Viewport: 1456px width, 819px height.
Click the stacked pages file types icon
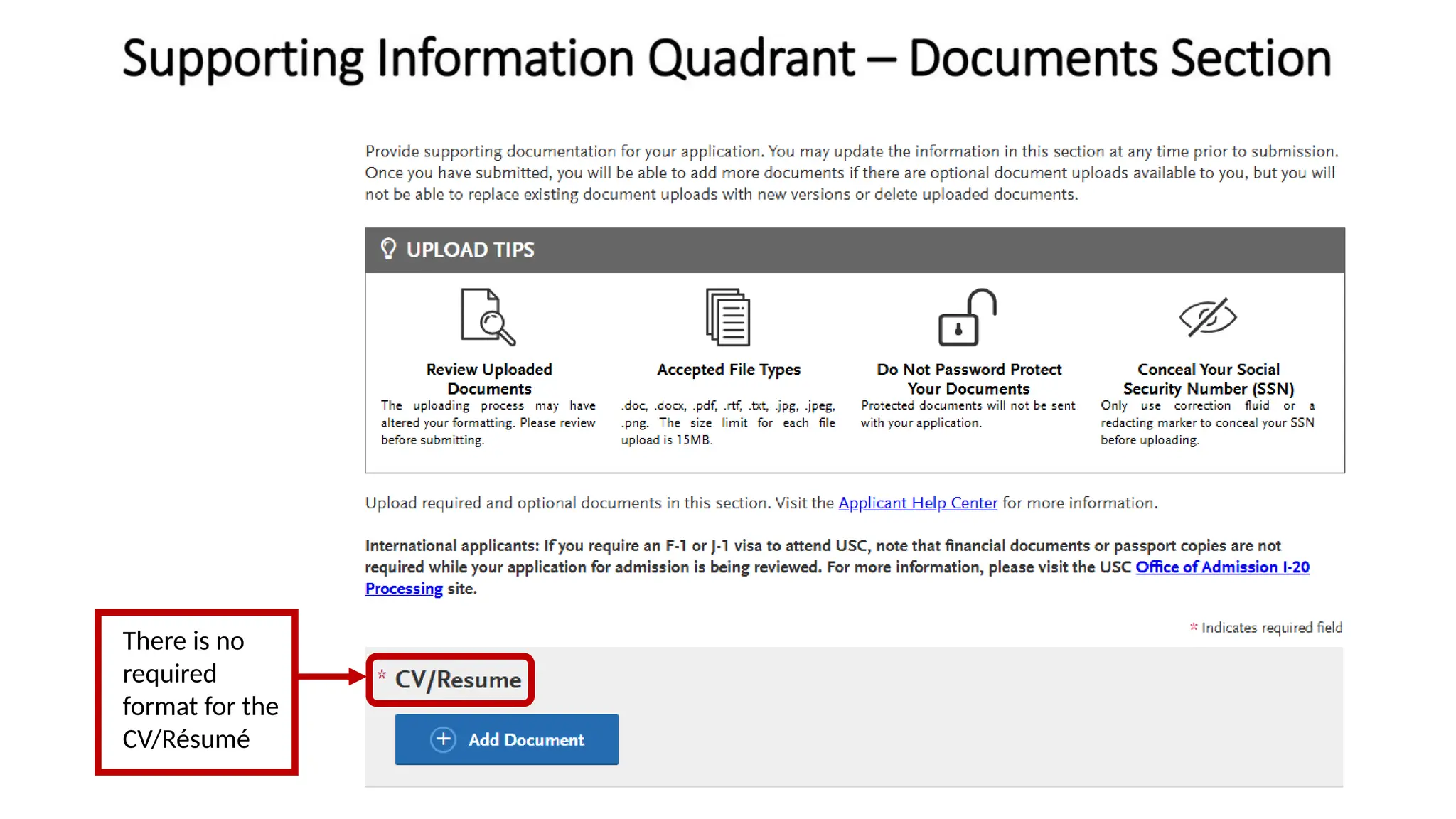pyautogui.click(x=728, y=317)
